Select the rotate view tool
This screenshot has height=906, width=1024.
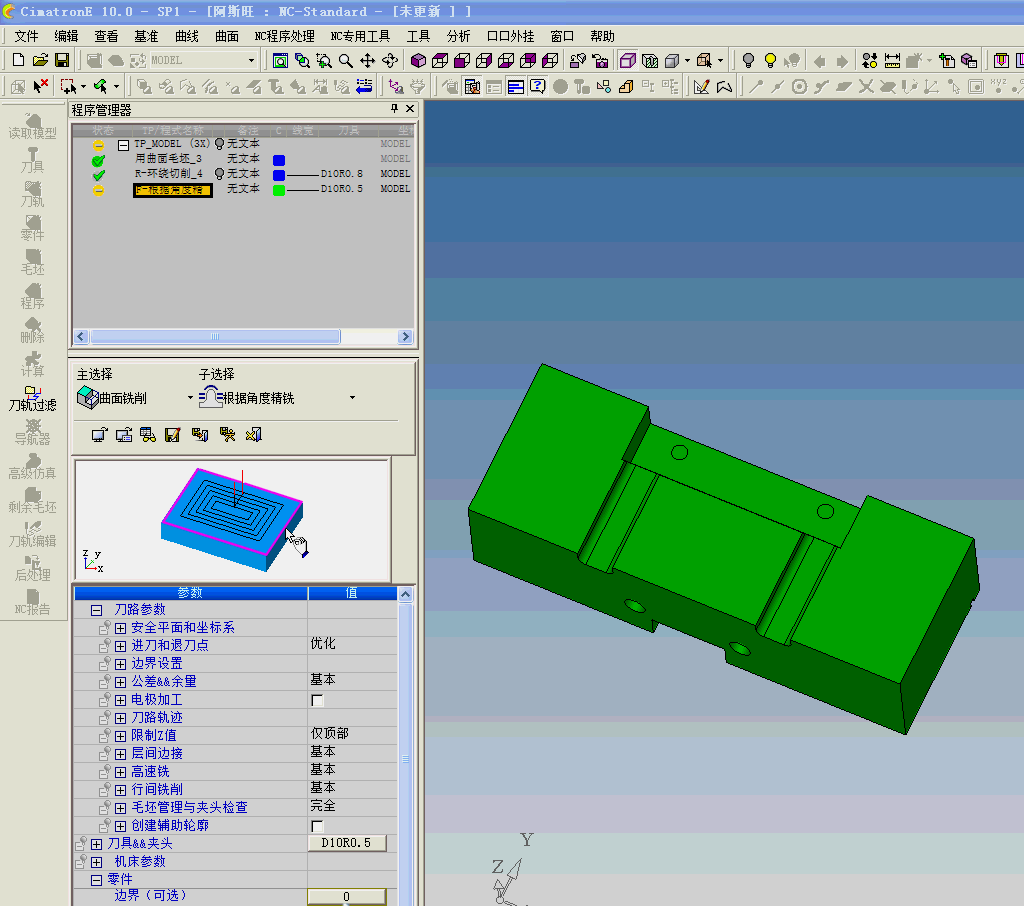(390, 61)
